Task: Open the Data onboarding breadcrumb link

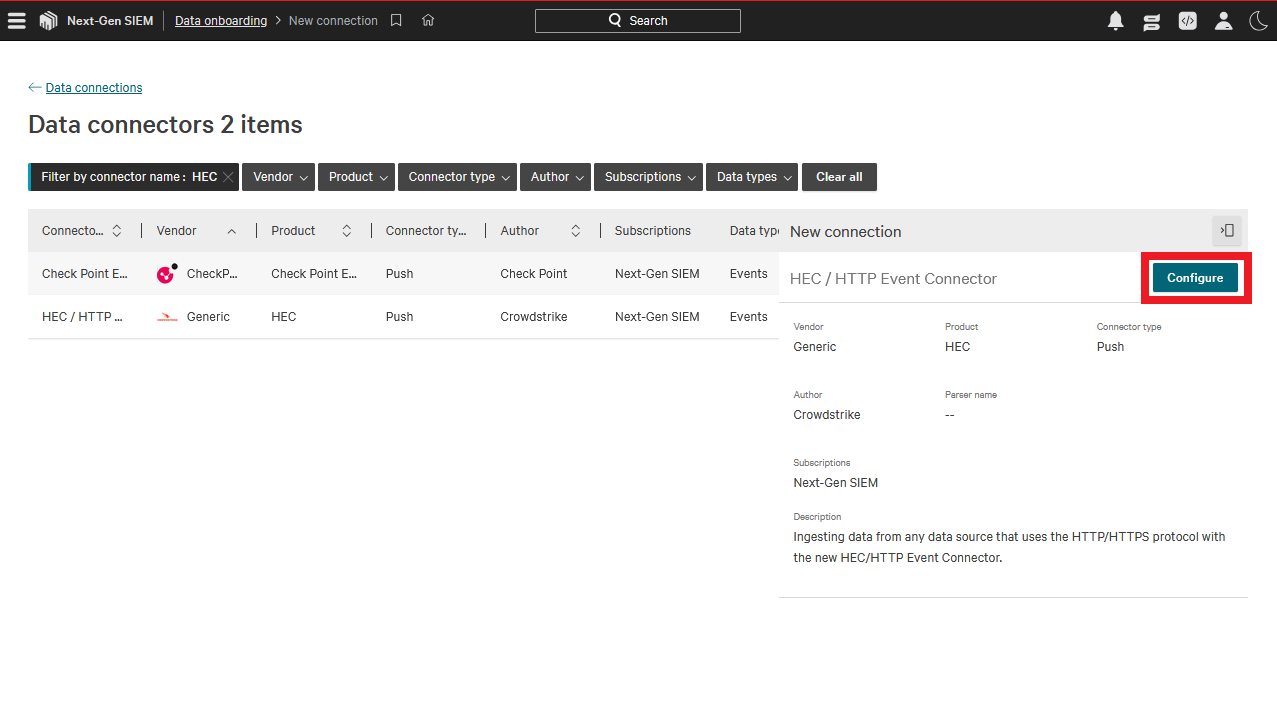Action: tap(221, 20)
